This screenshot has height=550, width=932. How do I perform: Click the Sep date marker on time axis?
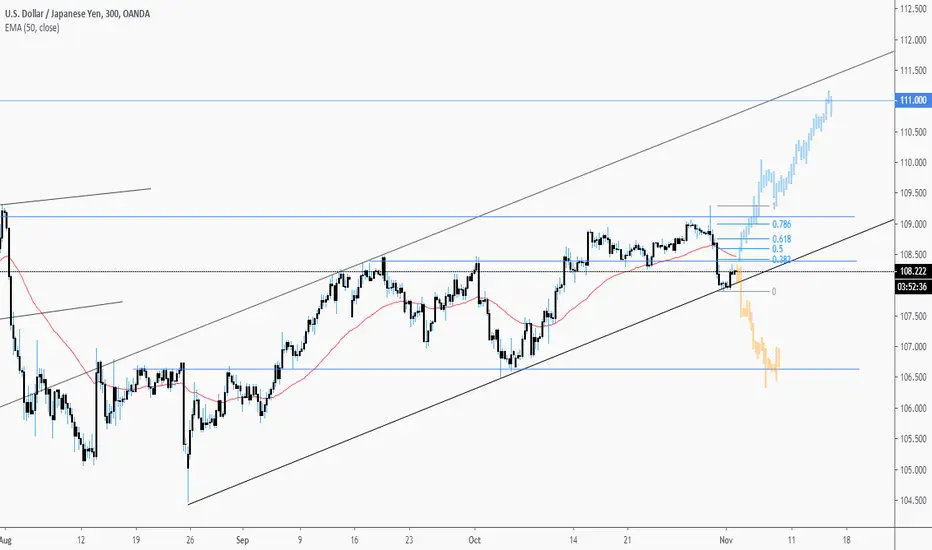click(242, 540)
